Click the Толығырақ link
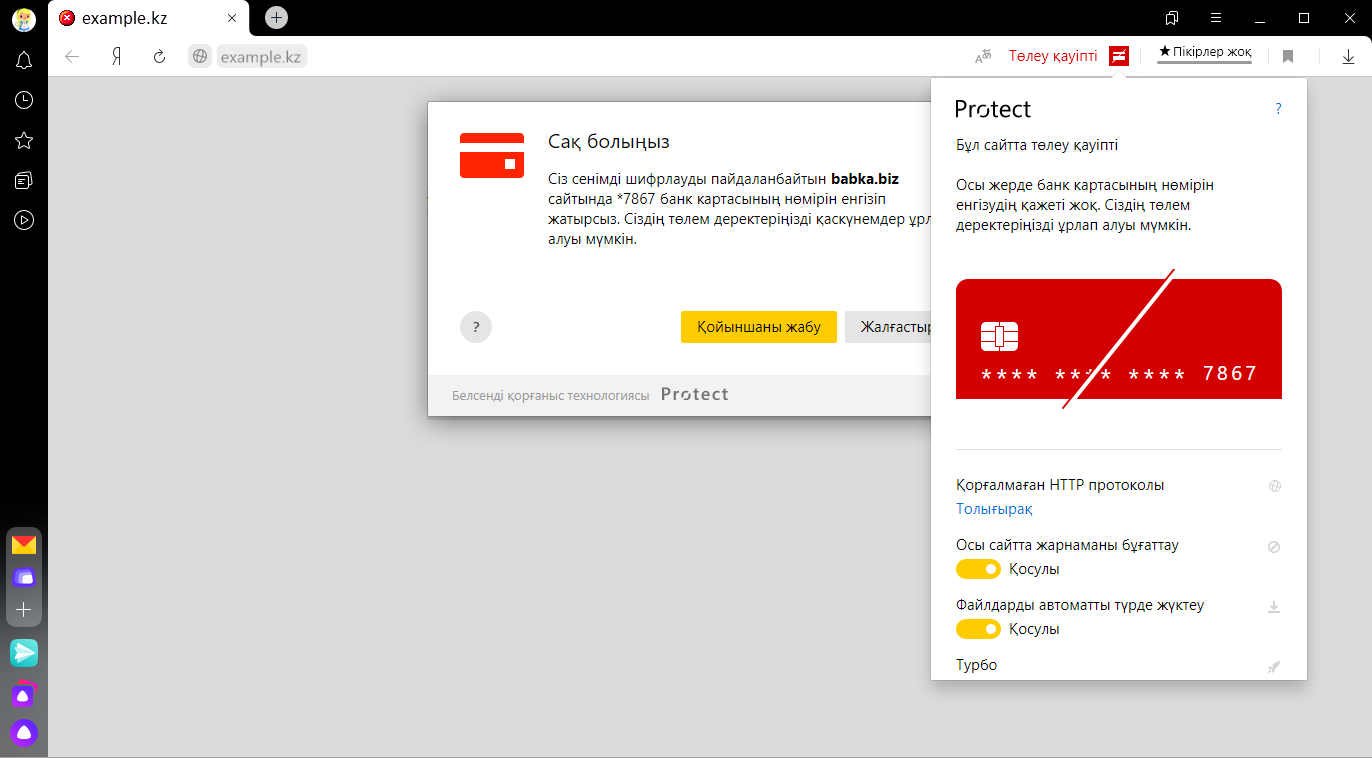The image size is (1372, 758). (x=994, y=509)
